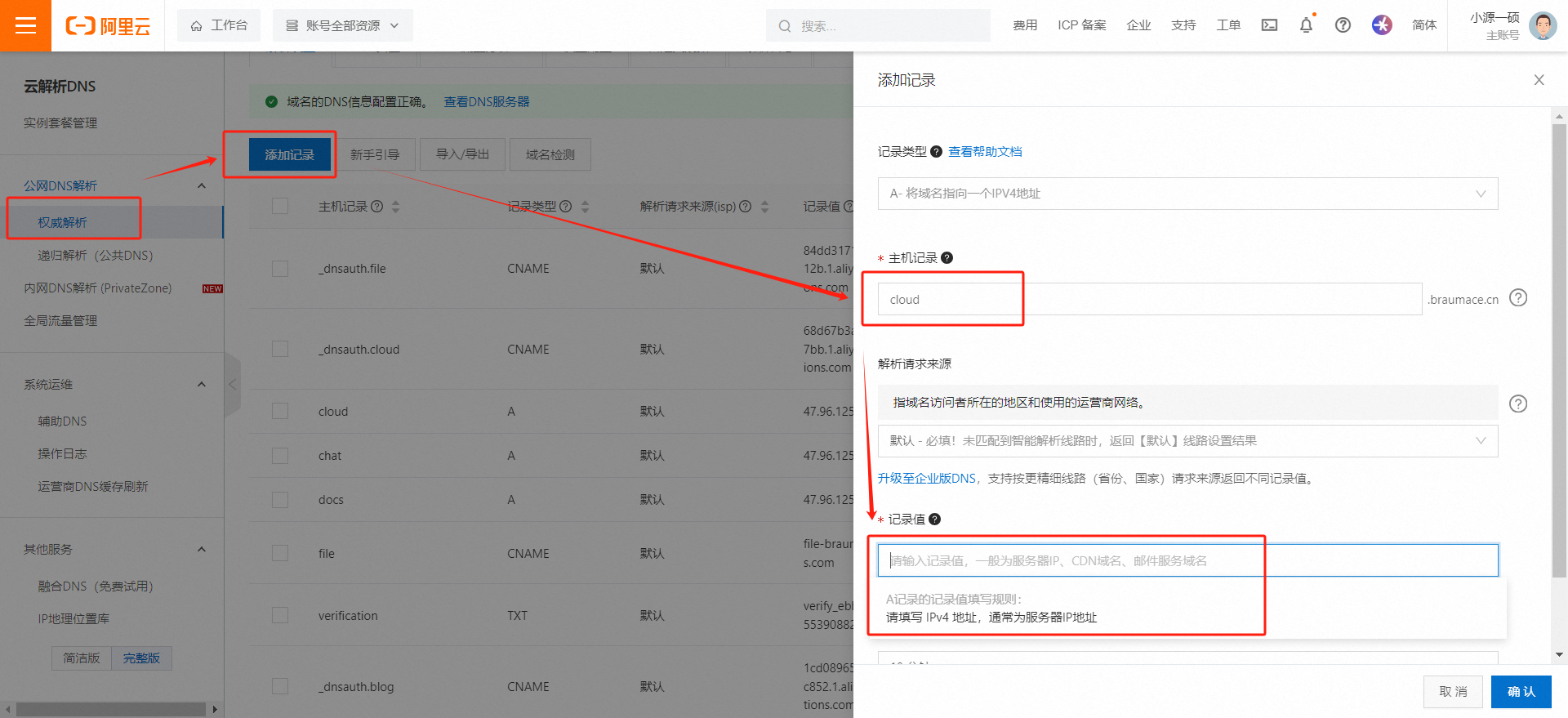The height and width of the screenshot is (718, 1568).
Task: Collapse the 系统运维 section
Action: pyautogui.click(x=202, y=385)
